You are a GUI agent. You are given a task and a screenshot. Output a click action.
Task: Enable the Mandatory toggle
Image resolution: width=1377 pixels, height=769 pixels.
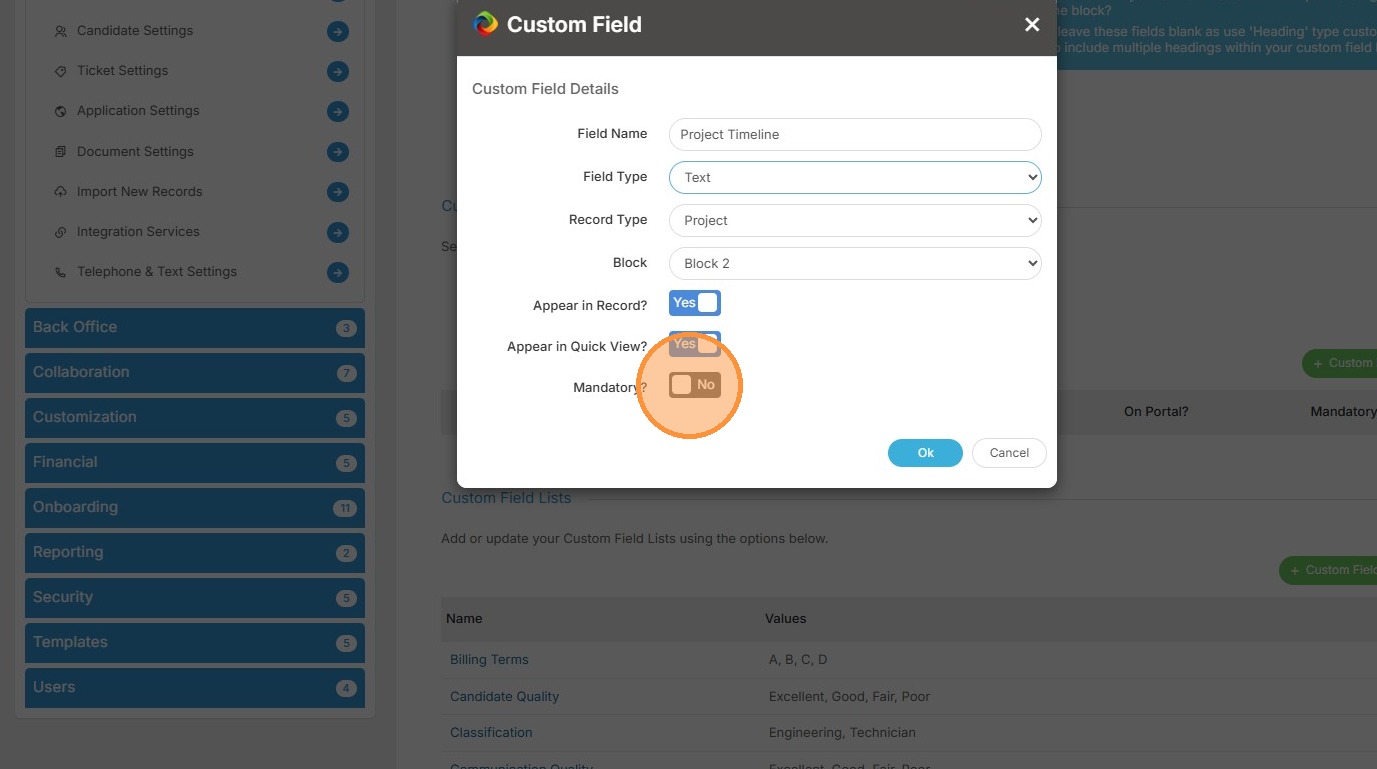tap(695, 385)
